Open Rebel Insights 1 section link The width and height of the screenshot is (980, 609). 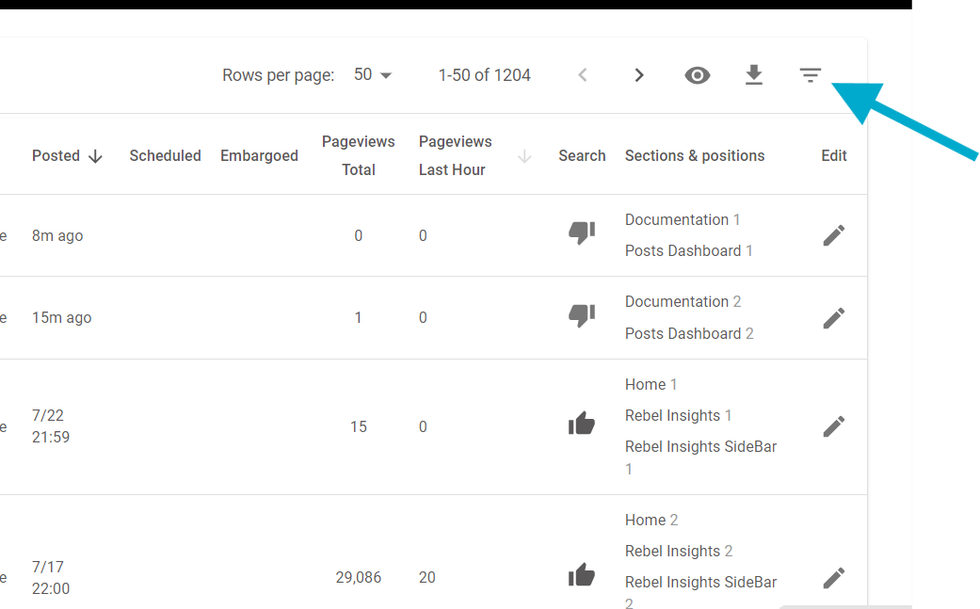pos(673,416)
